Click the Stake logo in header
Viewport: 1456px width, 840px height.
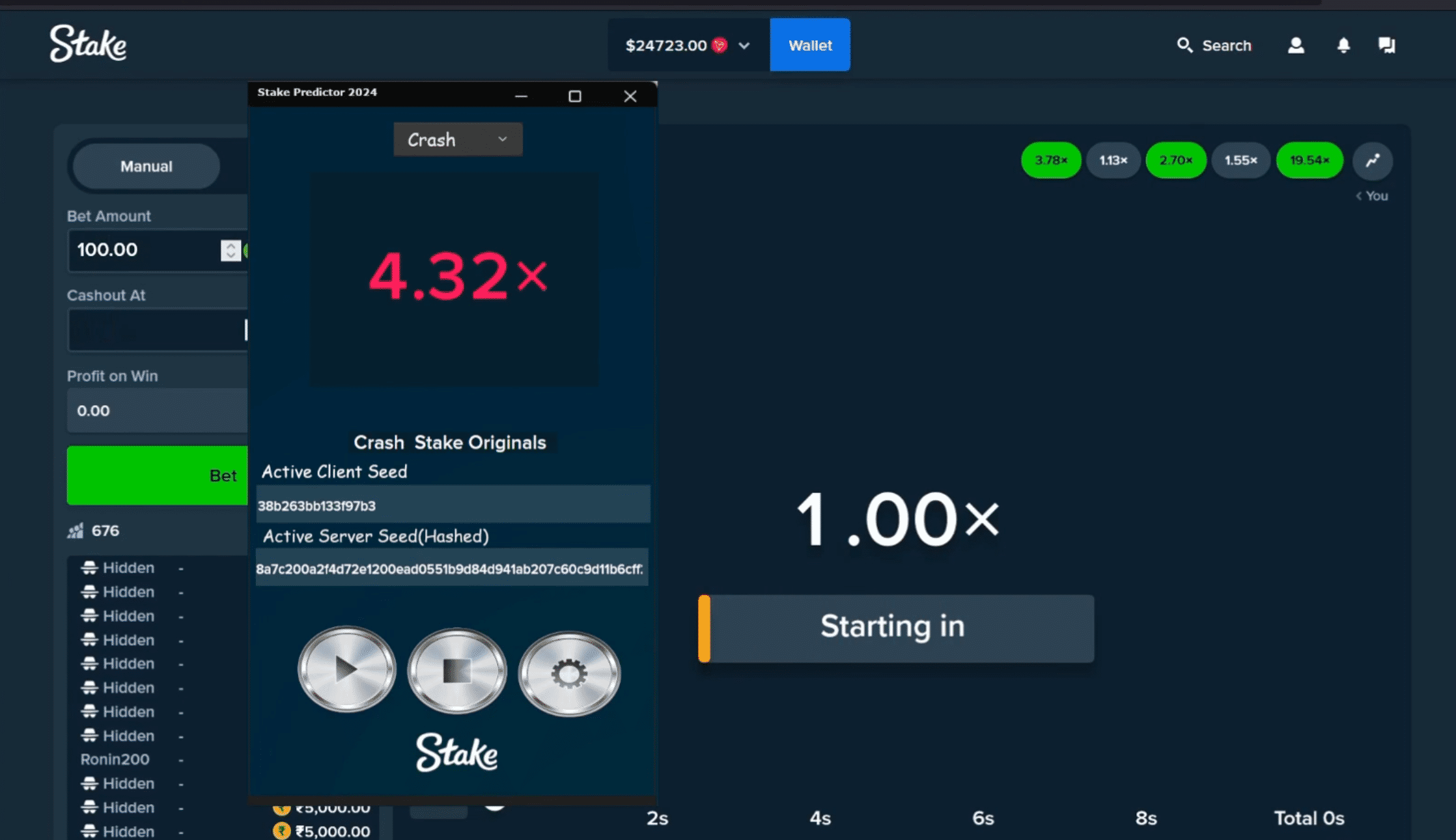tap(88, 44)
